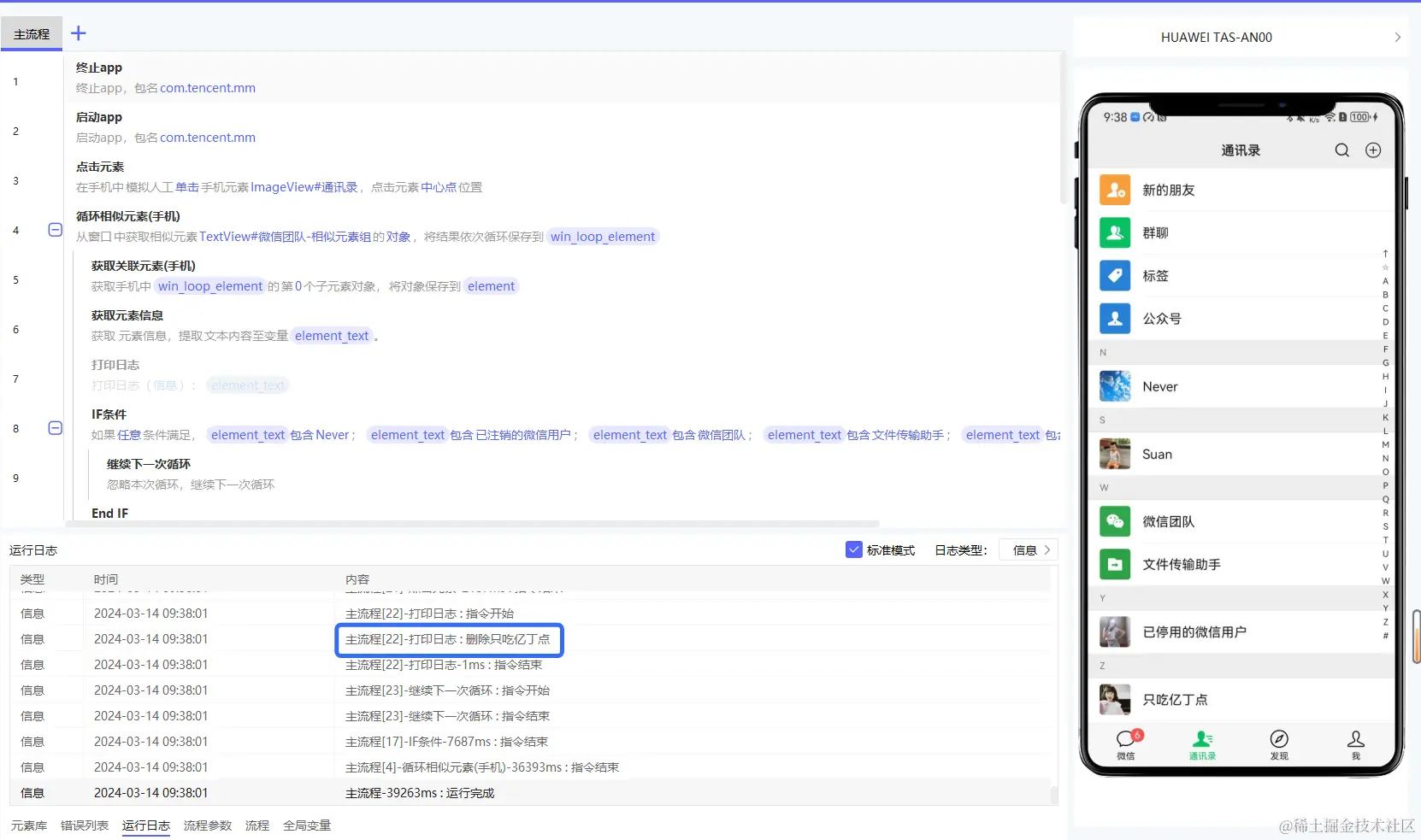The width and height of the screenshot is (1421, 840).
Task: Tap the 通讯录 tab icon in phone
Action: (x=1203, y=739)
